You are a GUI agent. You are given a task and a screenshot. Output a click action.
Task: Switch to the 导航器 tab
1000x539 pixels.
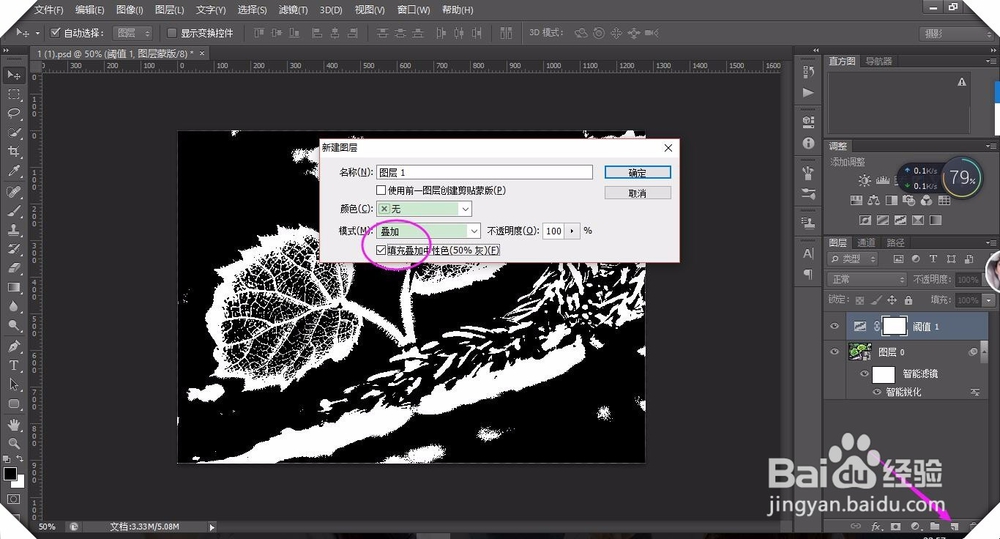click(878, 61)
